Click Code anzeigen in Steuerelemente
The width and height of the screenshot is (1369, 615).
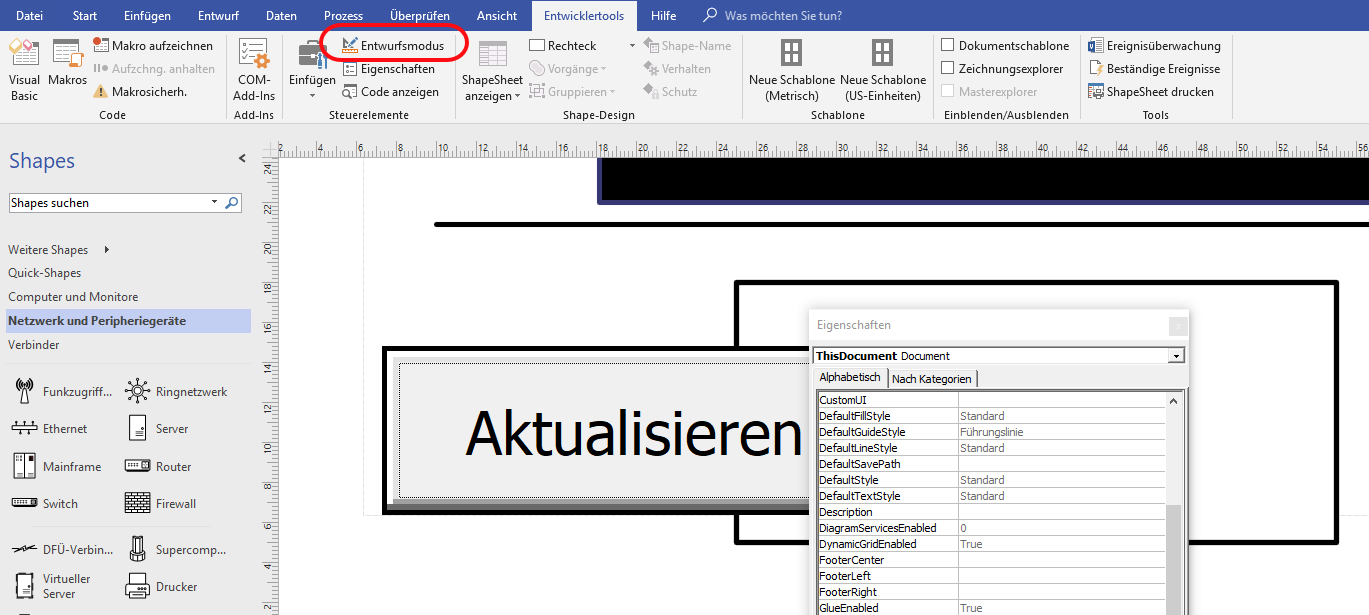[390, 91]
